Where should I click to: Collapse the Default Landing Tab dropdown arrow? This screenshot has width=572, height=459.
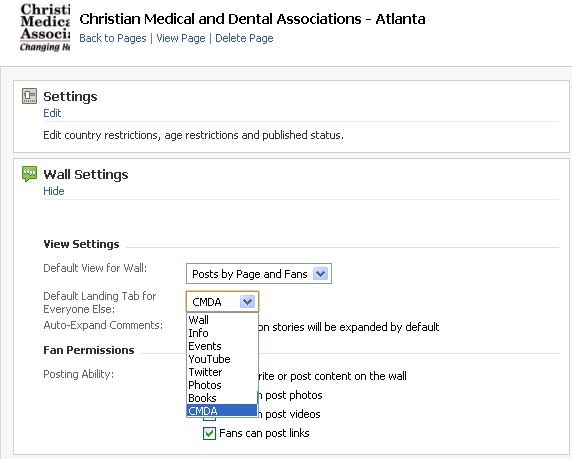(247, 302)
